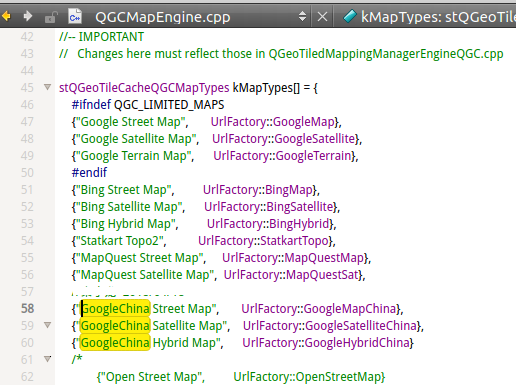The image size is (516, 385).
Task: Click UrlFactory::BingSatellite identifier
Action: pos(269,207)
